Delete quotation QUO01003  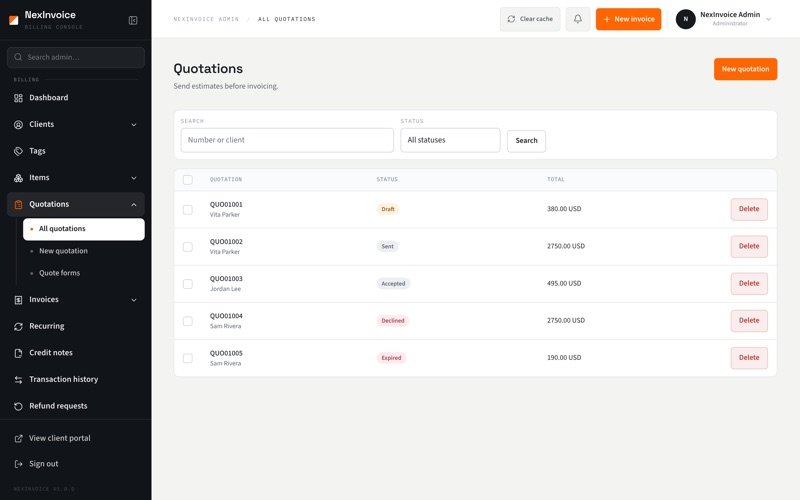click(749, 284)
